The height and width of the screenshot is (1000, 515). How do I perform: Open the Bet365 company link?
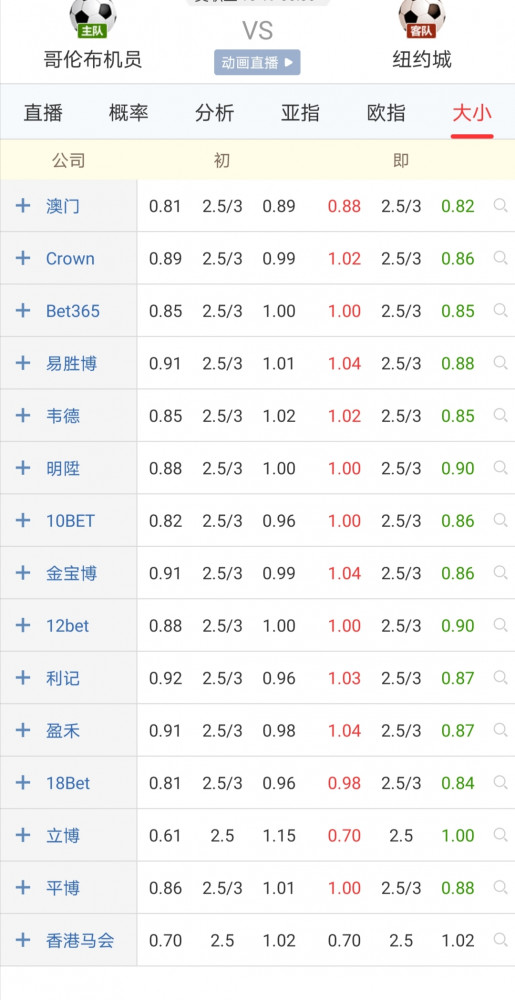tap(73, 311)
